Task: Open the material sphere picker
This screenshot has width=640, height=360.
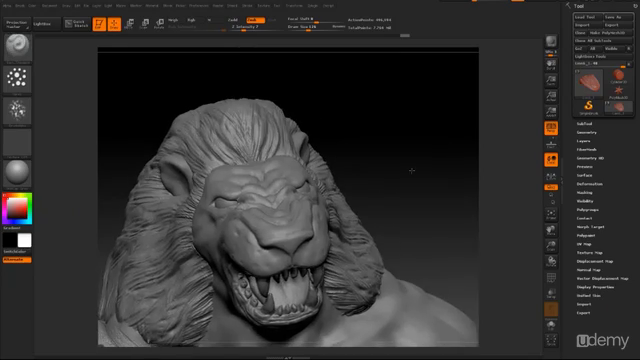Action: pos(17,174)
